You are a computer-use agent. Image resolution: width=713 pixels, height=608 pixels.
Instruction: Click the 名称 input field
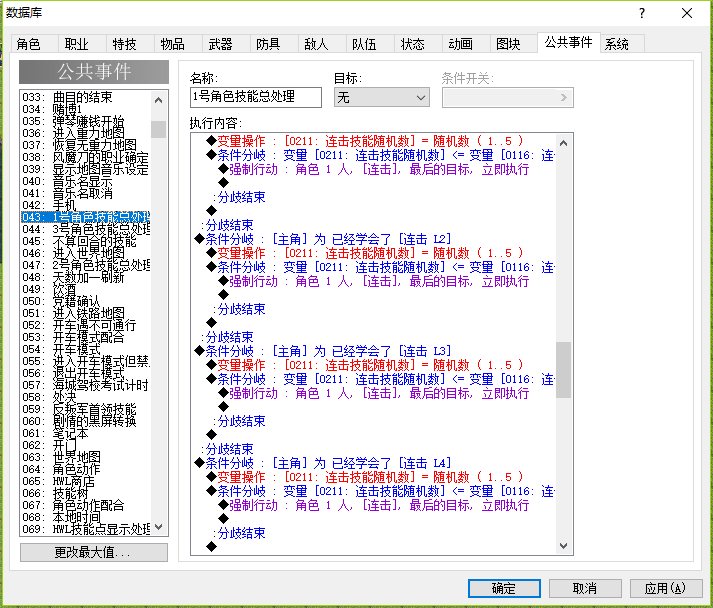[256, 97]
